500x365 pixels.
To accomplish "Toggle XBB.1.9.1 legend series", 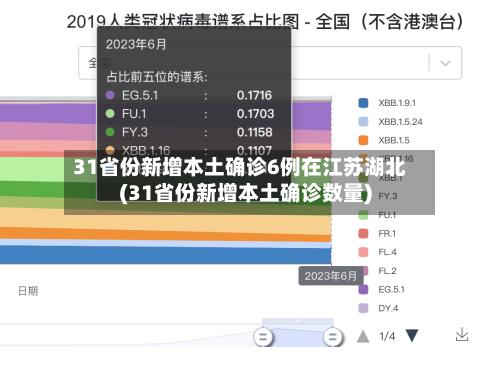I will pos(387,103).
